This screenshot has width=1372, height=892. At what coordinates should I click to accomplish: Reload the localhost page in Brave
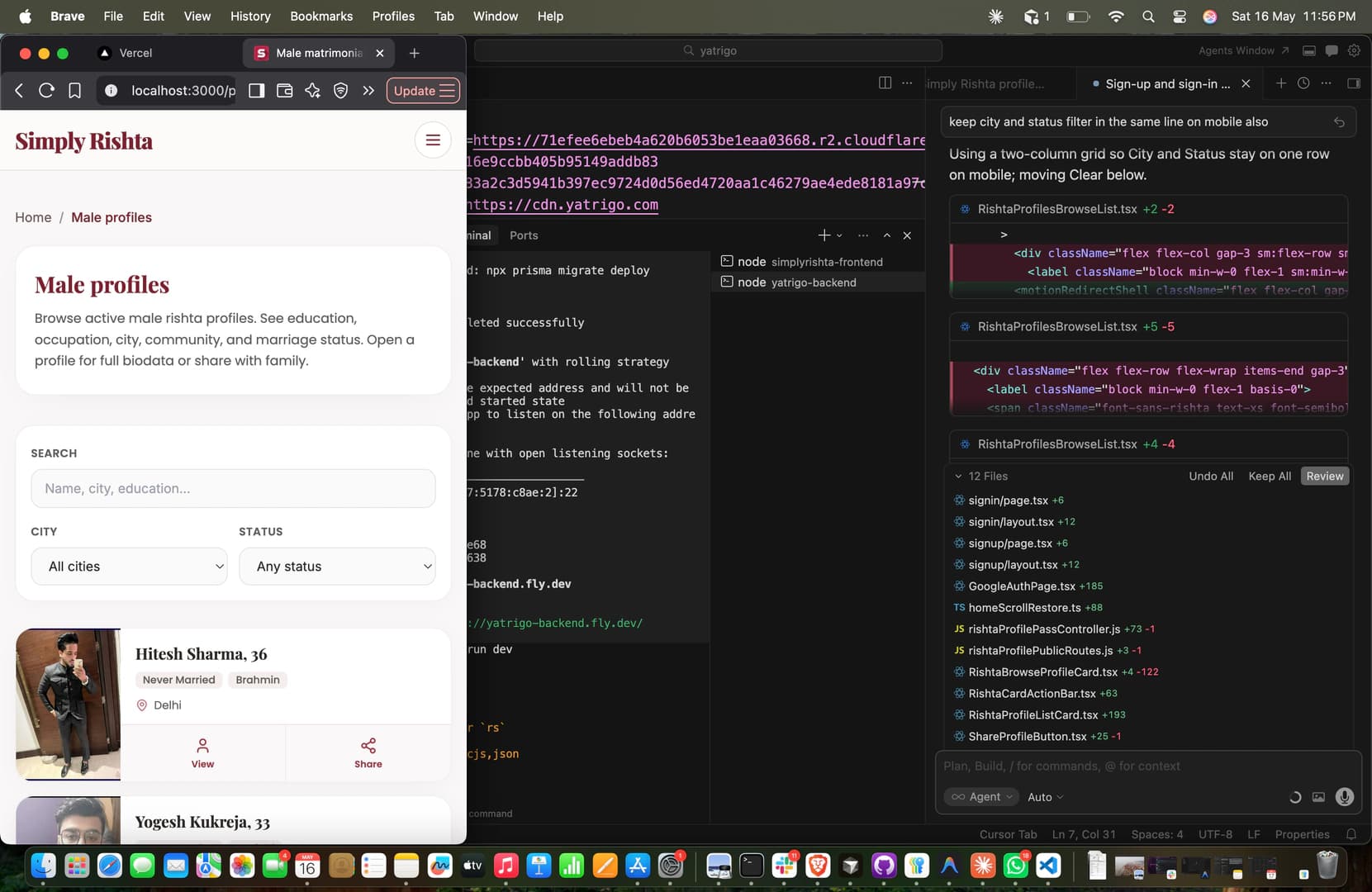coord(47,91)
